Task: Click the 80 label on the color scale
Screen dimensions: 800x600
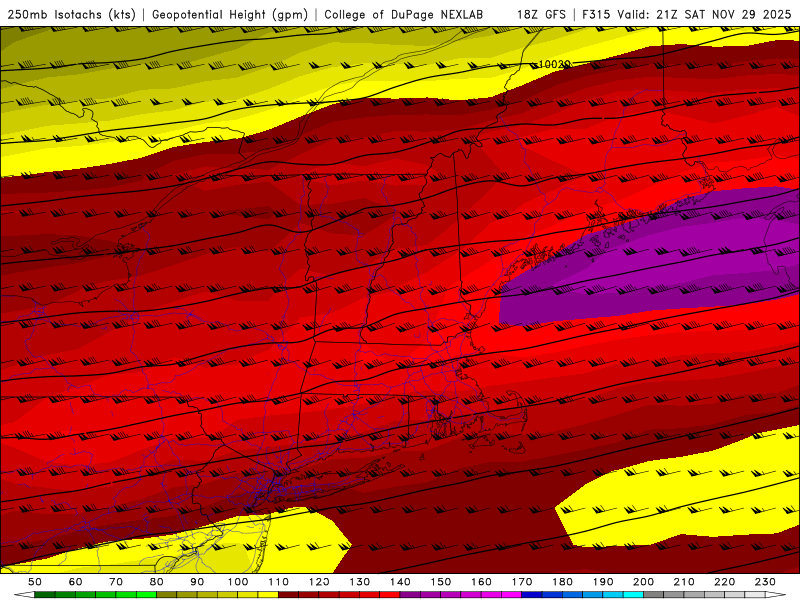Action: (x=157, y=582)
